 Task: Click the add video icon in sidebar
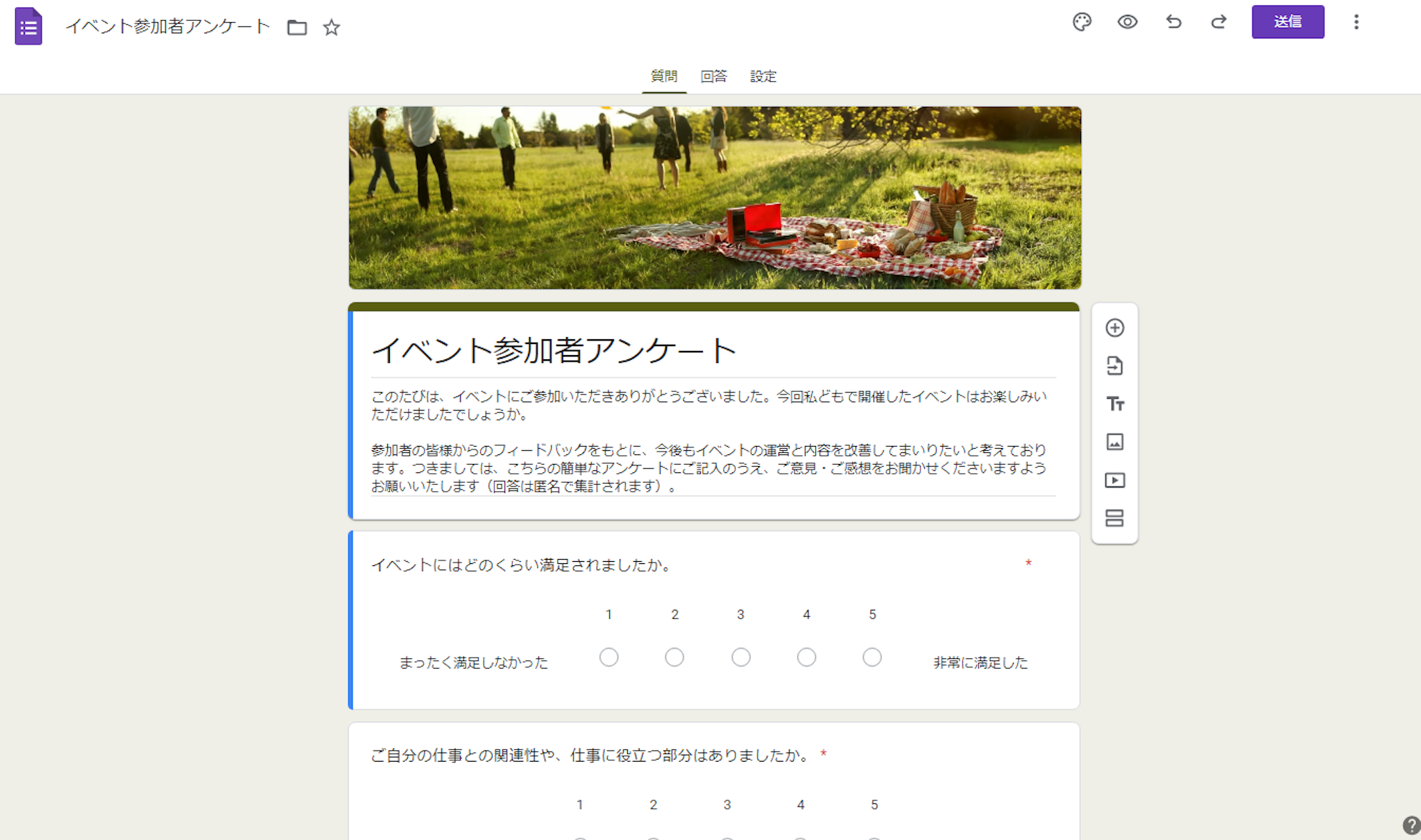(1114, 480)
